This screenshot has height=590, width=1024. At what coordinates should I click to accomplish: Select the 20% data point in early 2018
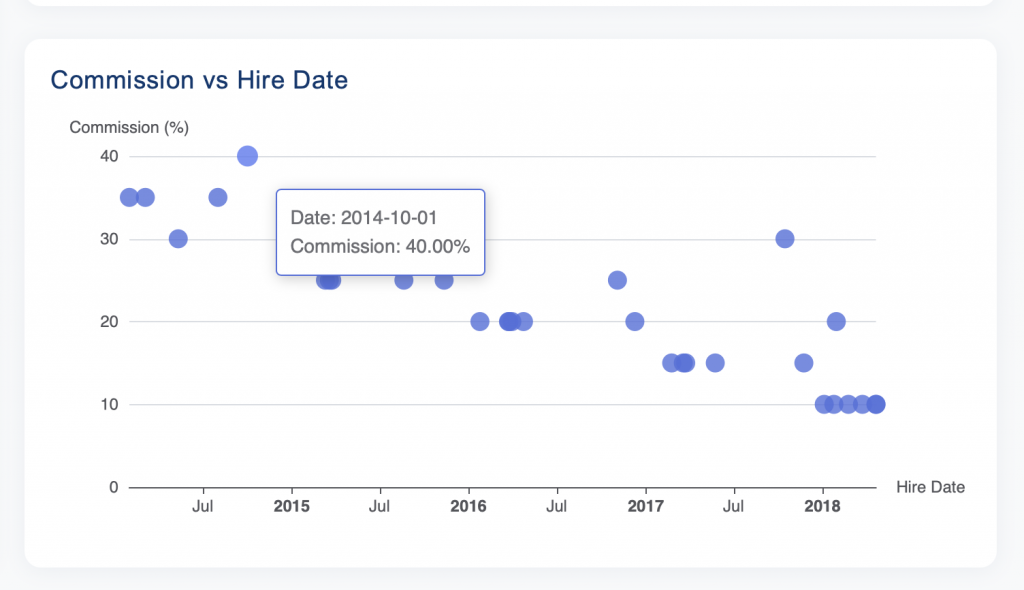click(836, 322)
